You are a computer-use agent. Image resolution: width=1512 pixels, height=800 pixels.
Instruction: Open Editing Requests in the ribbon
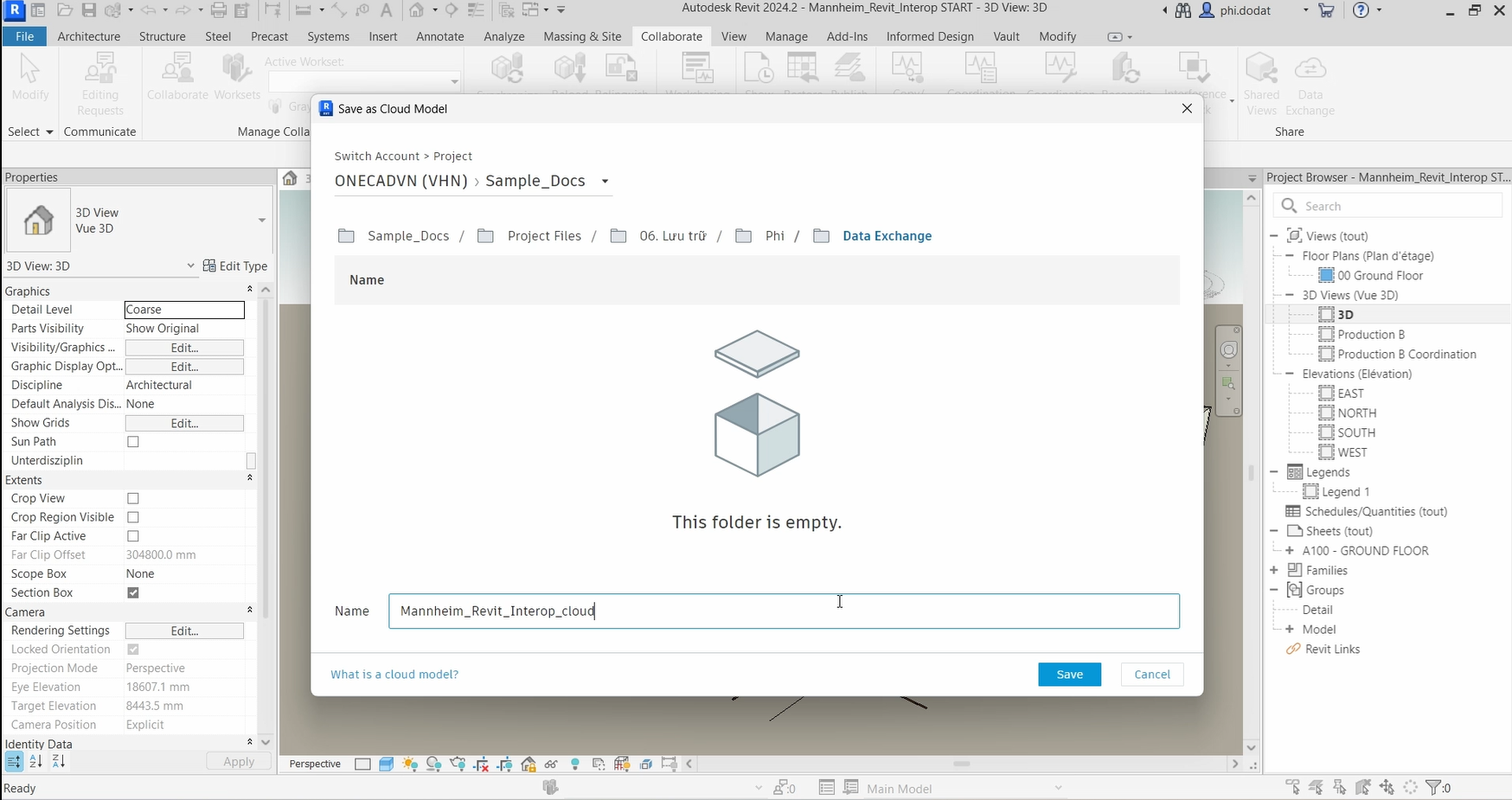(x=100, y=84)
